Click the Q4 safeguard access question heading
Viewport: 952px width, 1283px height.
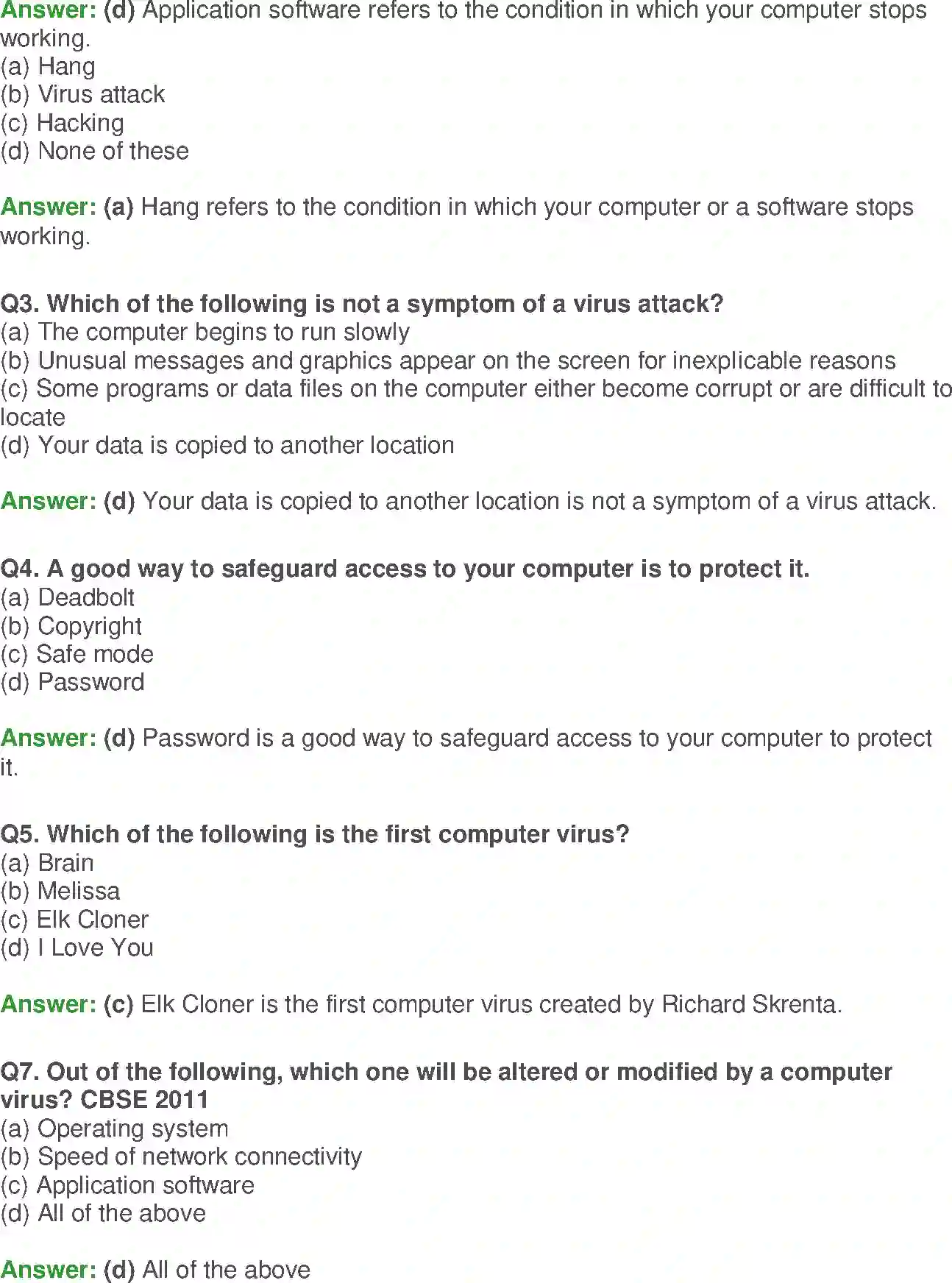(x=405, y=569)
